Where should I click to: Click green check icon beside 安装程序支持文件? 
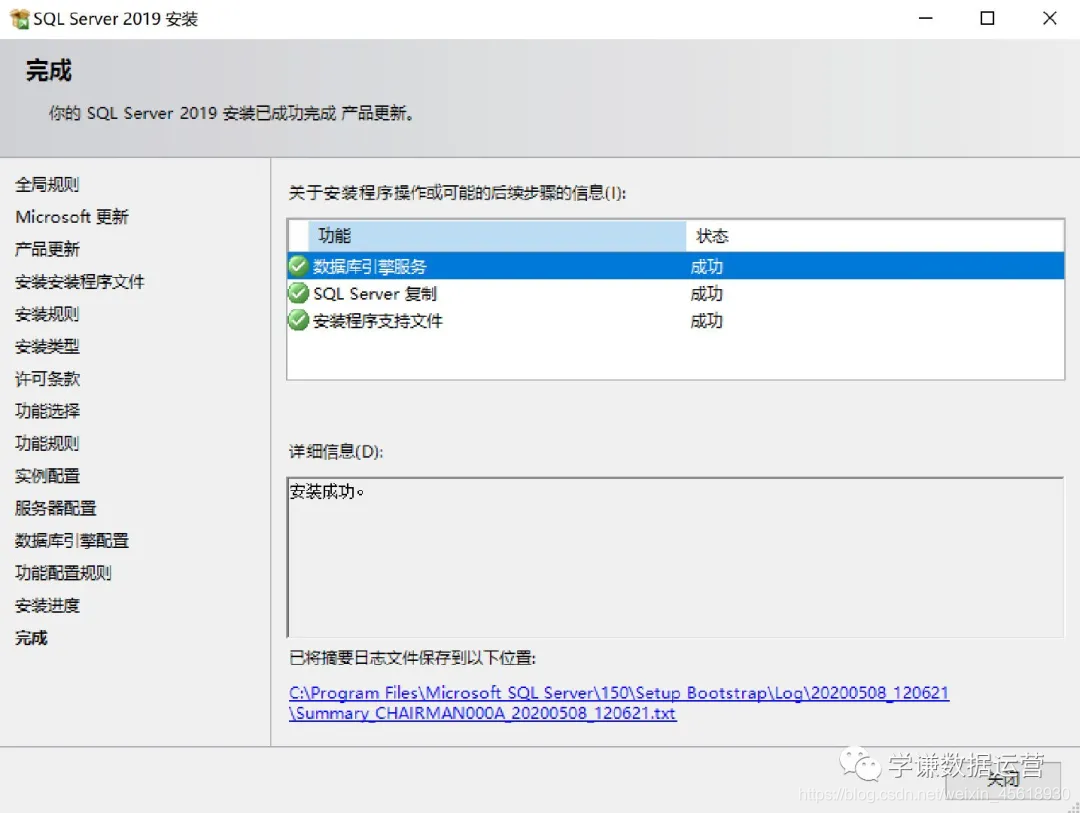[x=298, y=320]
